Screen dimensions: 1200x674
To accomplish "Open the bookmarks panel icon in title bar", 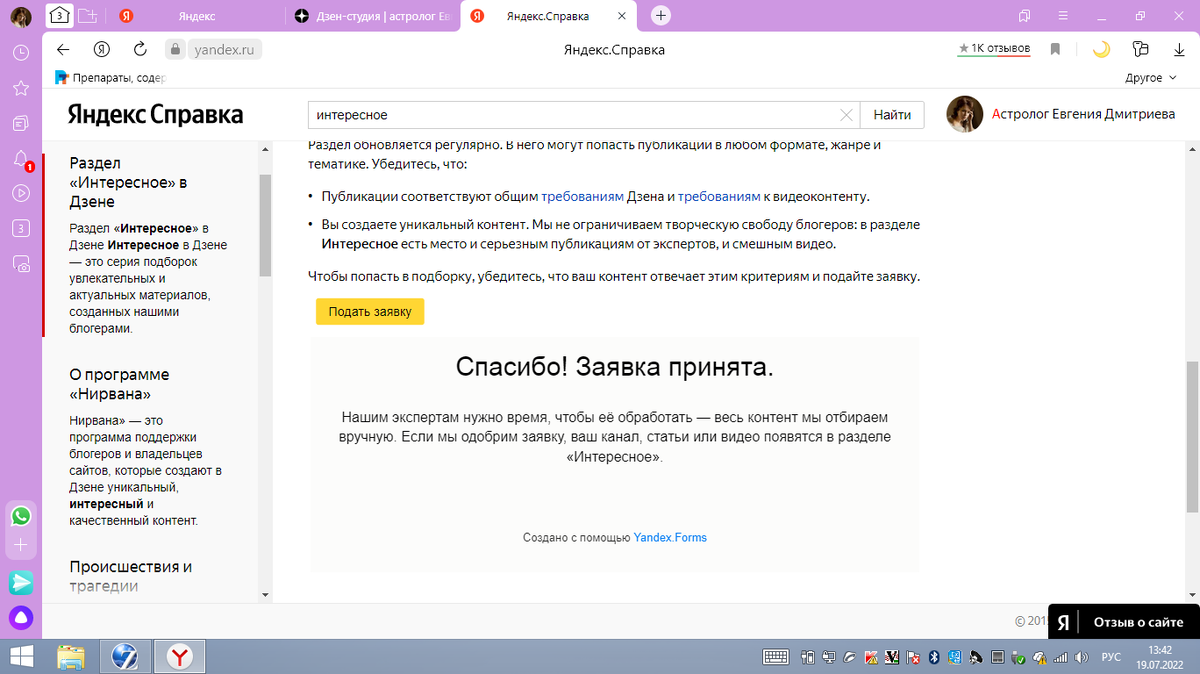I will tap(1024, 16).
